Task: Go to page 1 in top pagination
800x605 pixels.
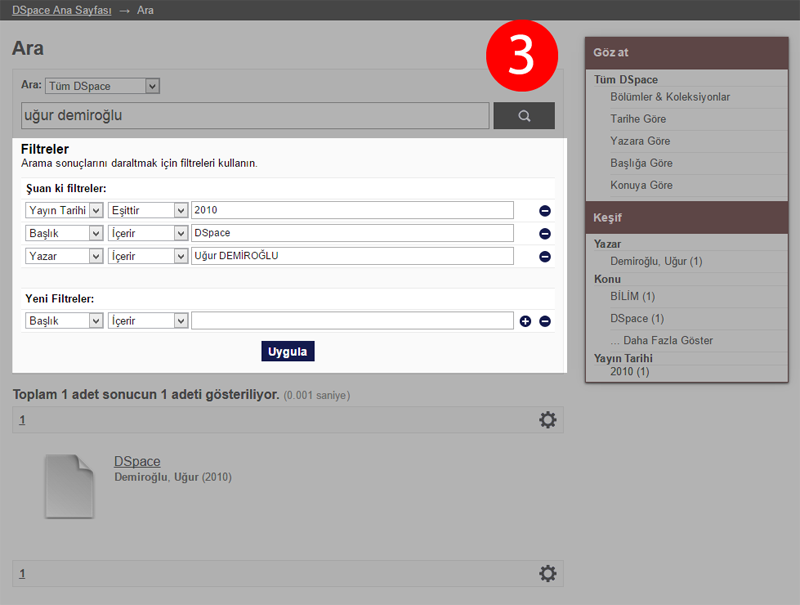Action: [x=22, y=420]
